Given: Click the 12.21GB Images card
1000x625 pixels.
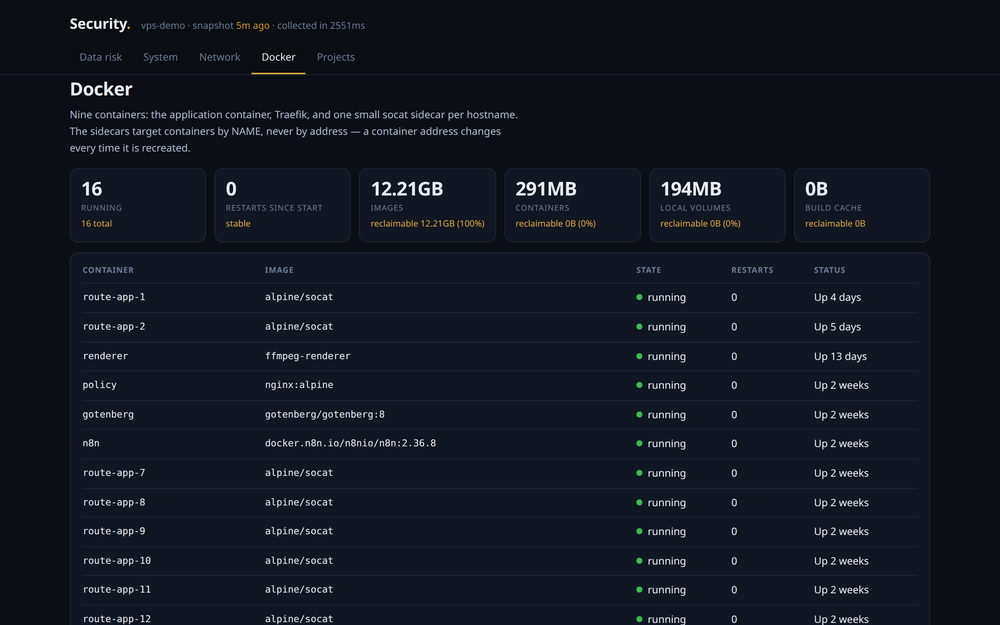Looking at the screenshot, I should (x=427, y=205).
